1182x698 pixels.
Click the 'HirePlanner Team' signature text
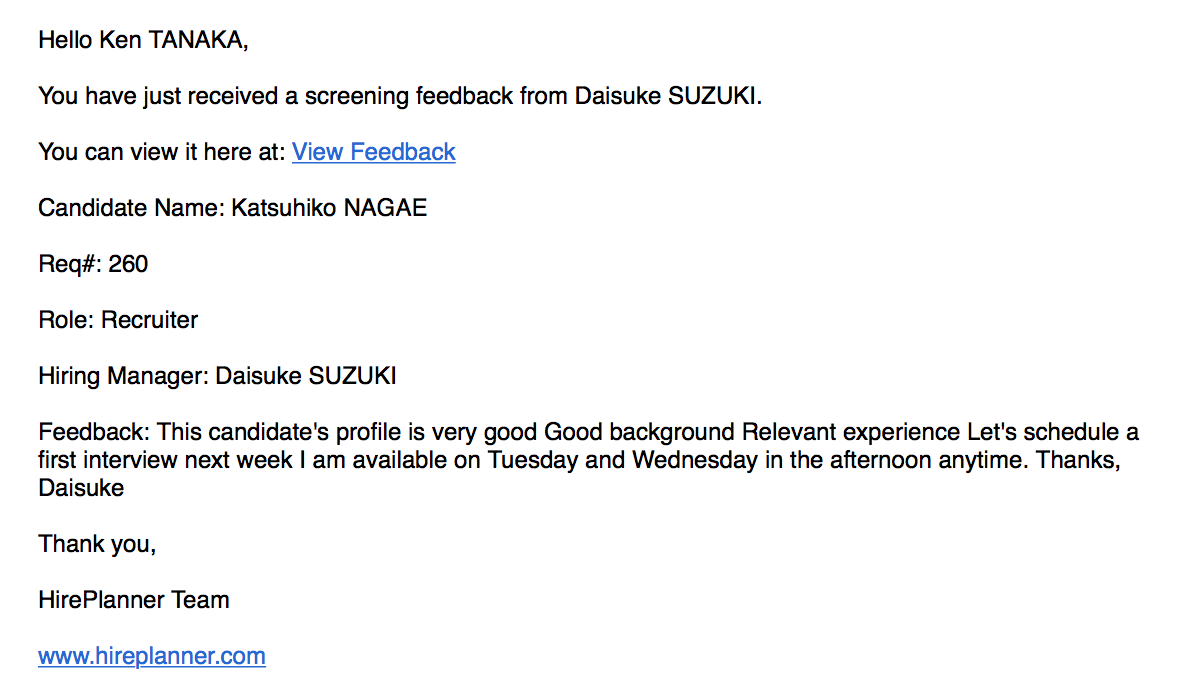(x=134, y=600)
